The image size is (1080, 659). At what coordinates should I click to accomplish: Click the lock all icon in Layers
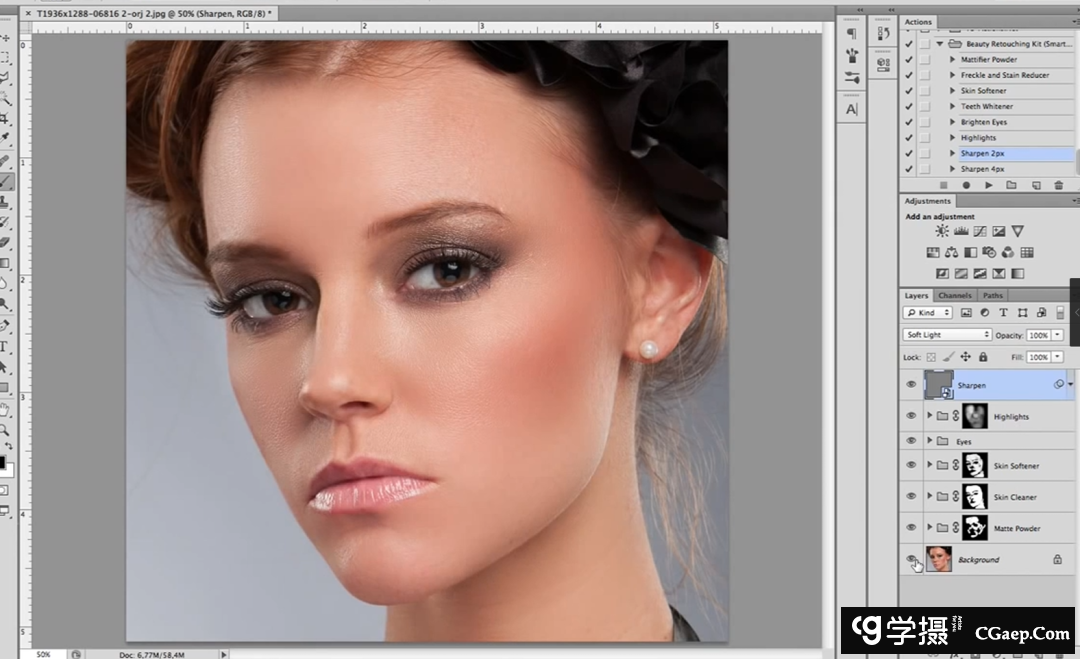pyautogui.click(x=983, y=357)
